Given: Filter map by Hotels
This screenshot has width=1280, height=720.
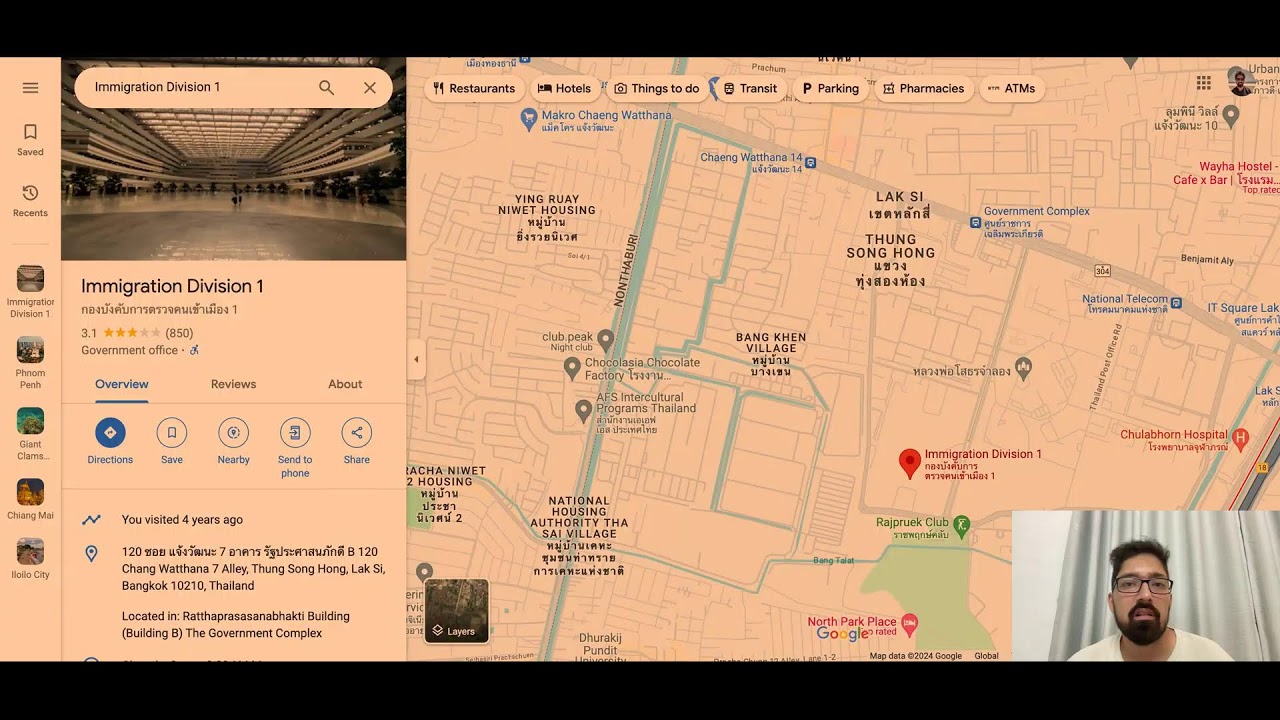Looking at the screenshot, I should point(564,89).
